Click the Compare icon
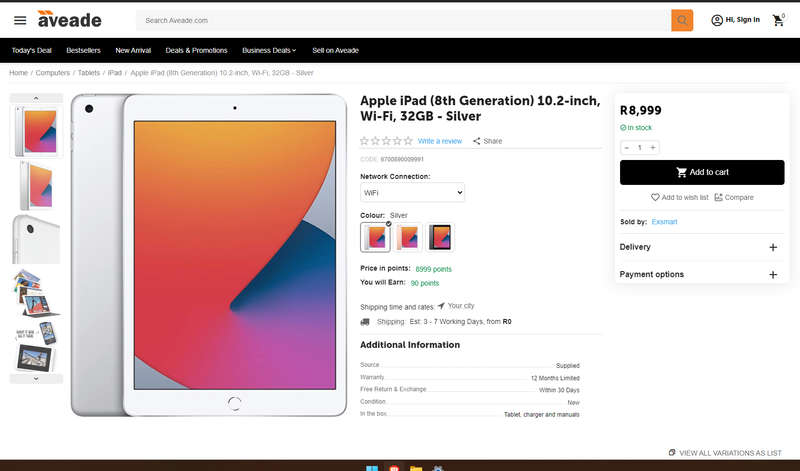 tap(718, 197)
